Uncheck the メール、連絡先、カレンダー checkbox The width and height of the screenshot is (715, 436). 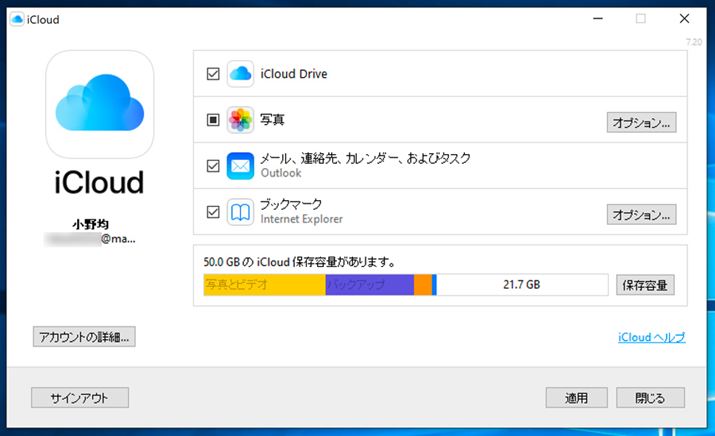coord(213,166)
